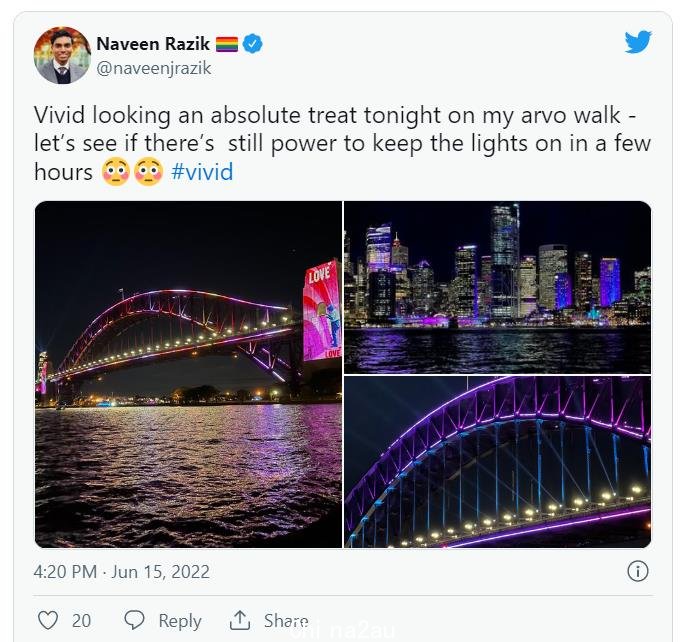Click the Share button text
Image resolution: width=685 pixels, height=642 pixels.
[286, 620]
